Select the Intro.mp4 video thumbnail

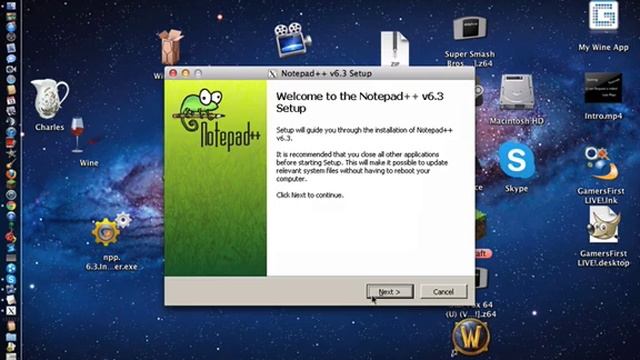603,88
